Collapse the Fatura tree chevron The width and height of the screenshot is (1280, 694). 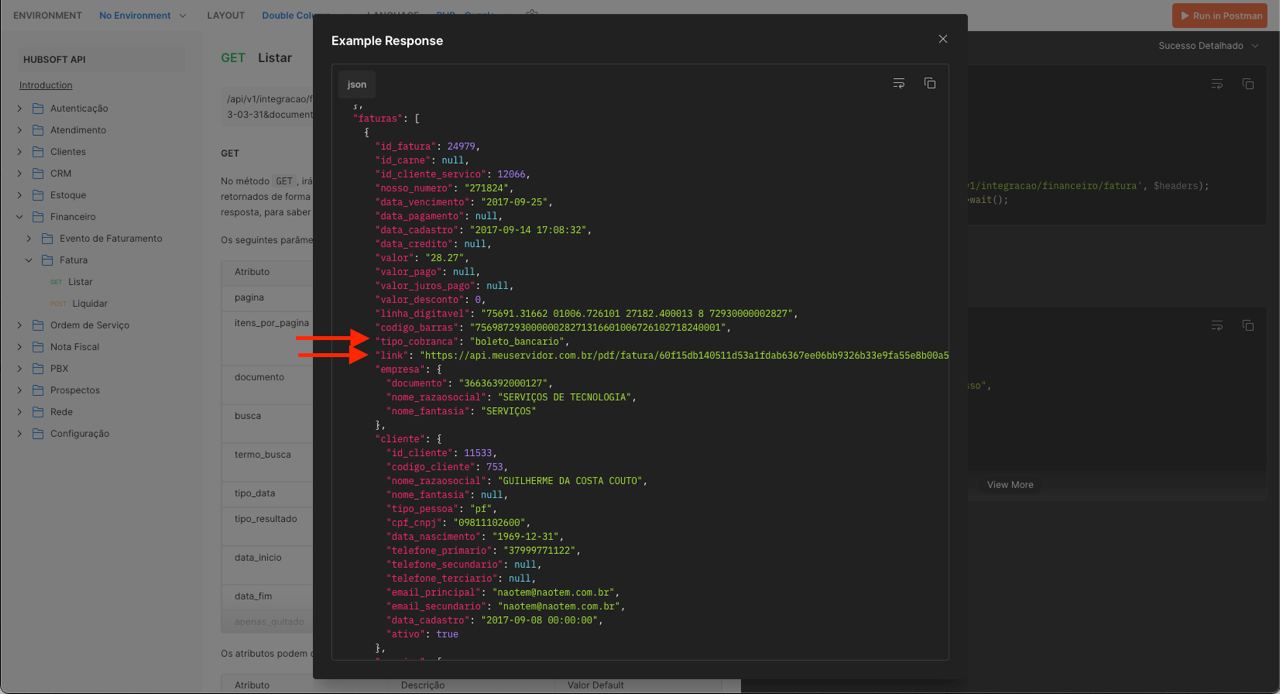pos(29,260)
